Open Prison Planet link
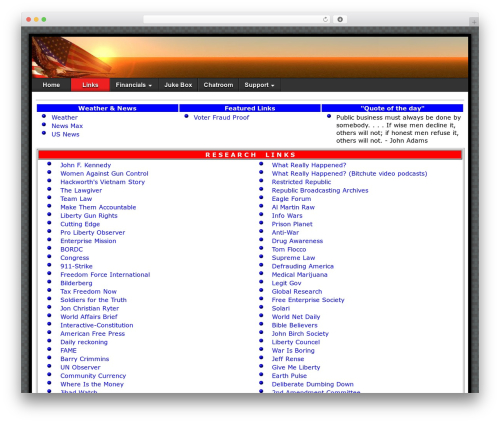The width and height of the screenshot is (500, 423). tap(292, 224)
